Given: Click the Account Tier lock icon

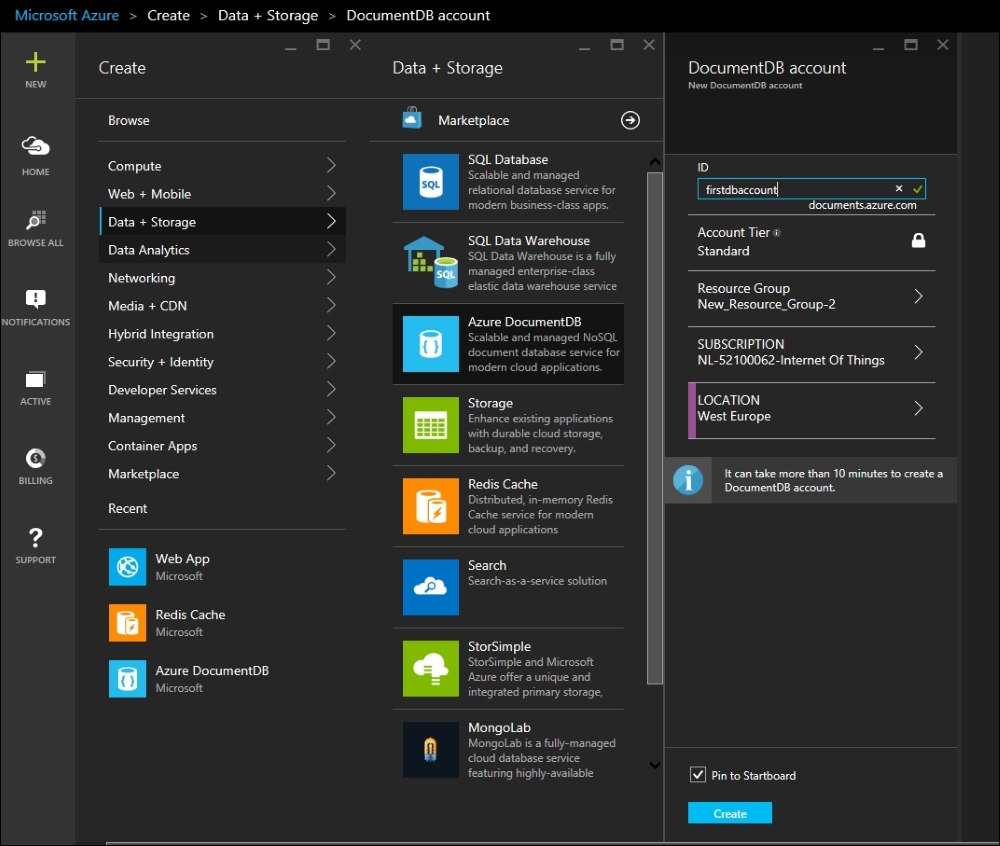Looking at the screenshot, I should (918, 240).
